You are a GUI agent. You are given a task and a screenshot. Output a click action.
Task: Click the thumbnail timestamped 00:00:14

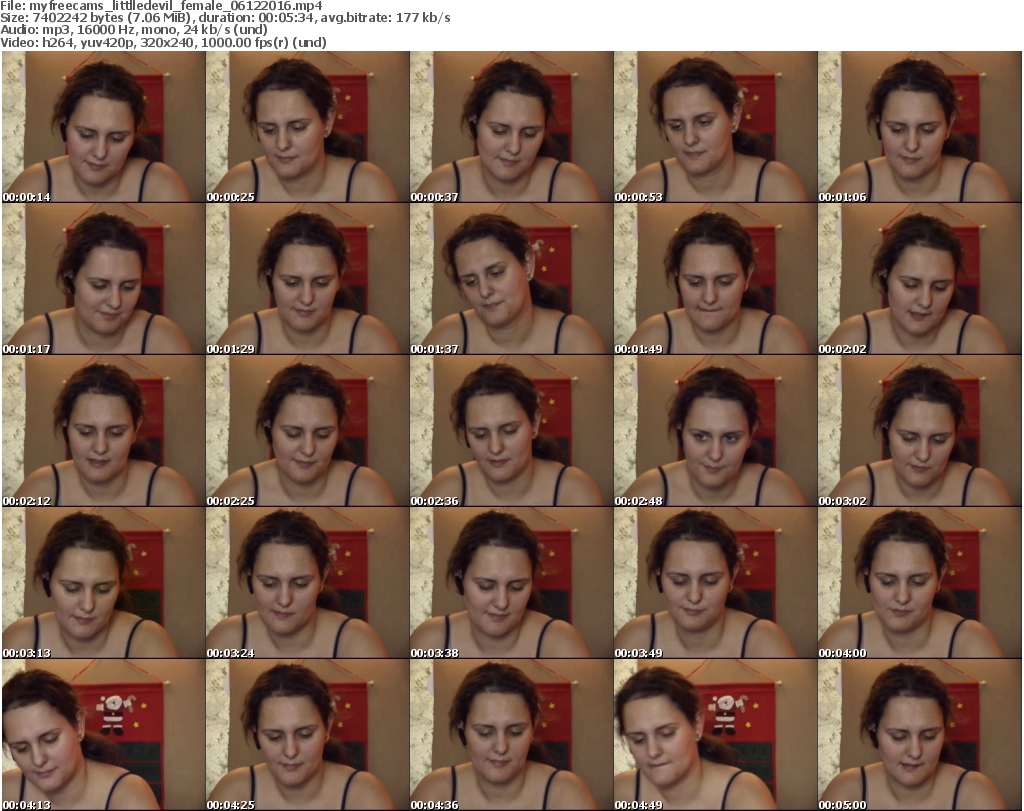pos(102,127)
